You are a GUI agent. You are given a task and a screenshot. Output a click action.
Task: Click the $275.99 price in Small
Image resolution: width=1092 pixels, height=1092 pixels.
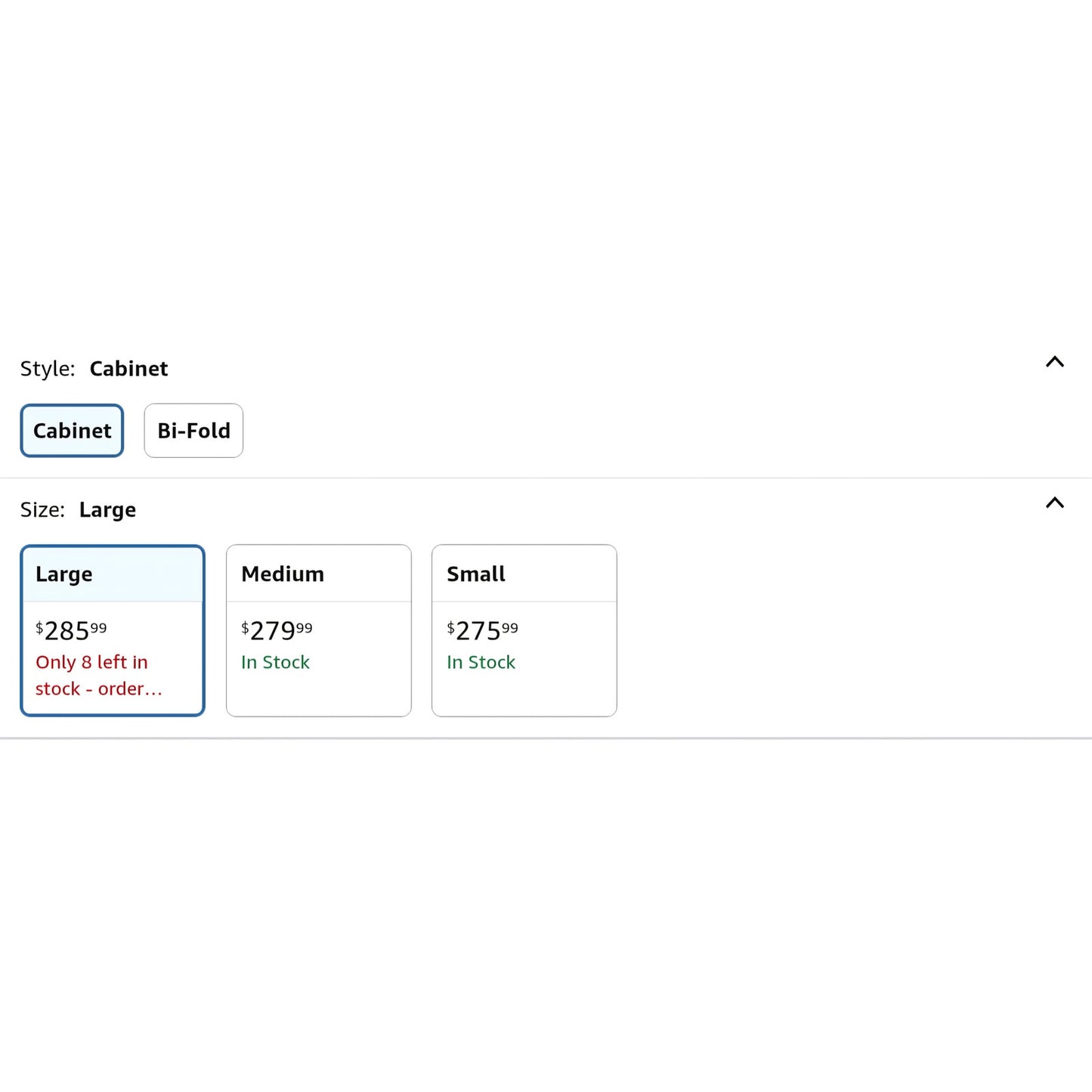click(482, 630)
